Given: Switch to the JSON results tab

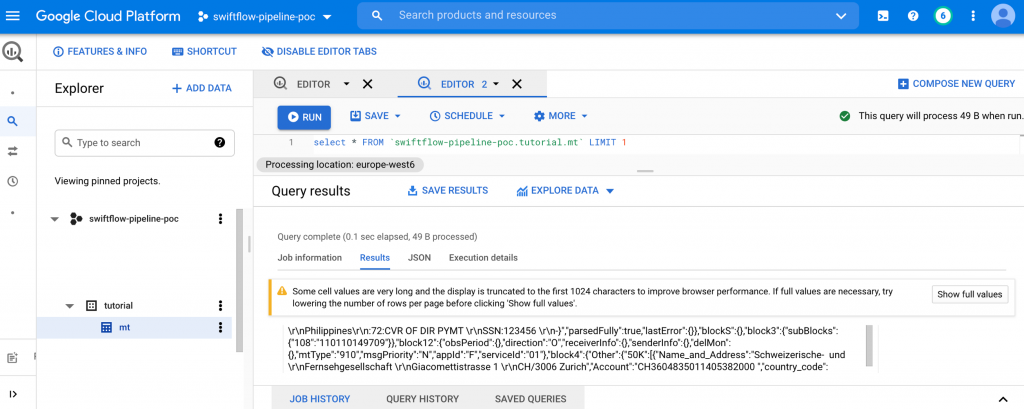Looking at the screenshot, I should pos(419,258).
